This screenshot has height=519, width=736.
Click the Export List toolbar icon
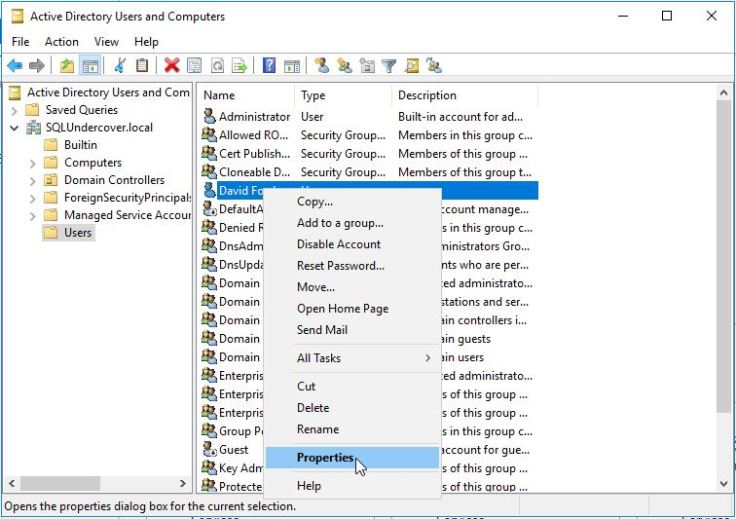[x=239, y=66]
